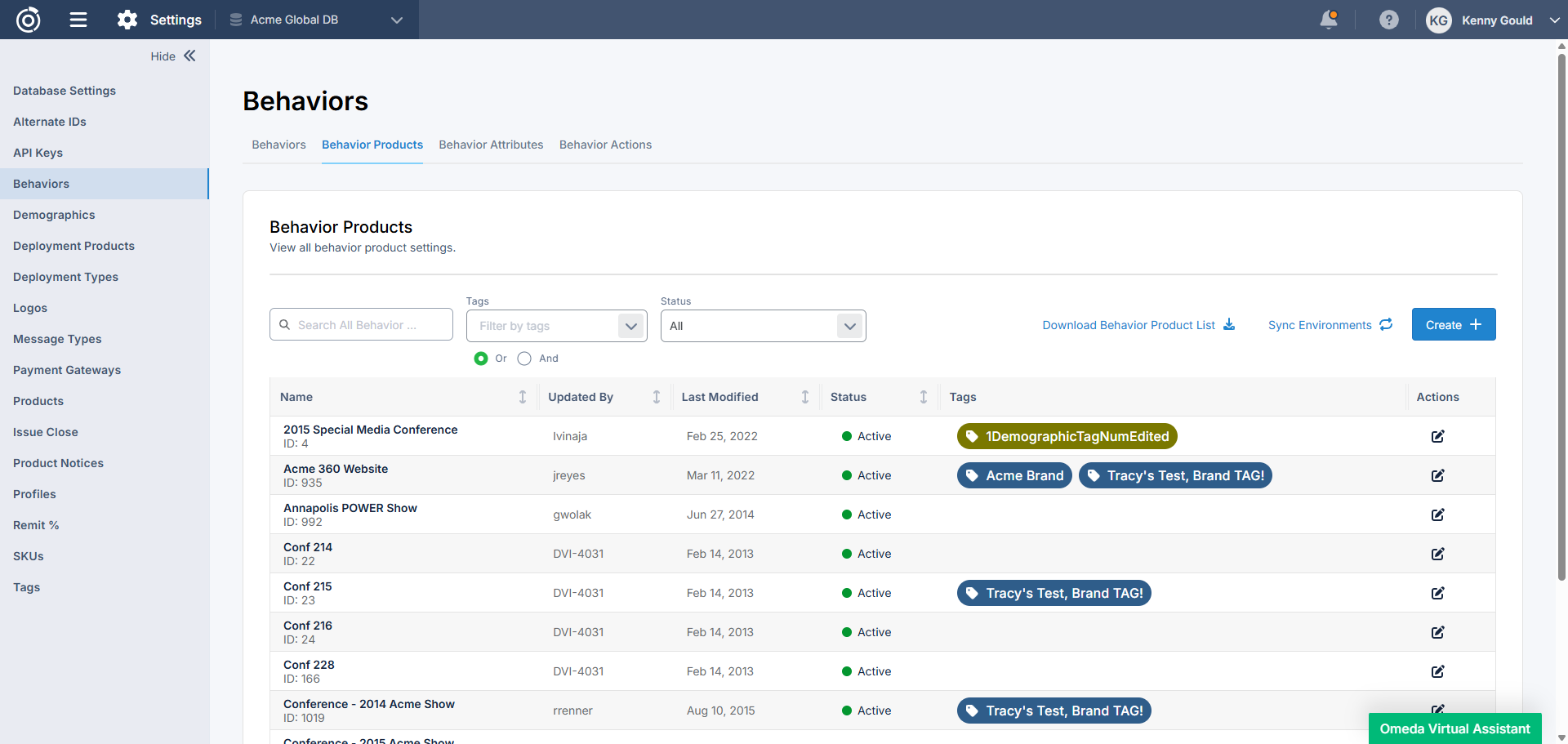The height and width of the screenshot is (744, 1568).
Task: Open the Status filter dropdown
Action: pyautogui.click(x=849, y=326)
